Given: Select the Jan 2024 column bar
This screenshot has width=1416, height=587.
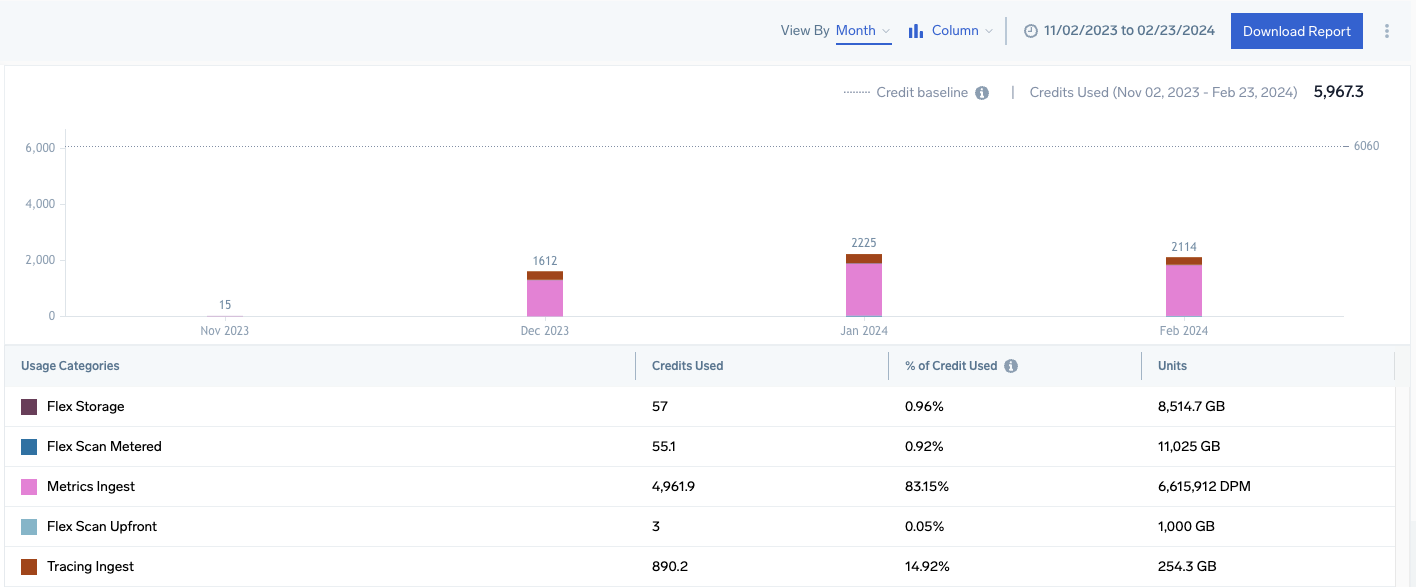Looking at the screenshot, I should coord(863,285).
